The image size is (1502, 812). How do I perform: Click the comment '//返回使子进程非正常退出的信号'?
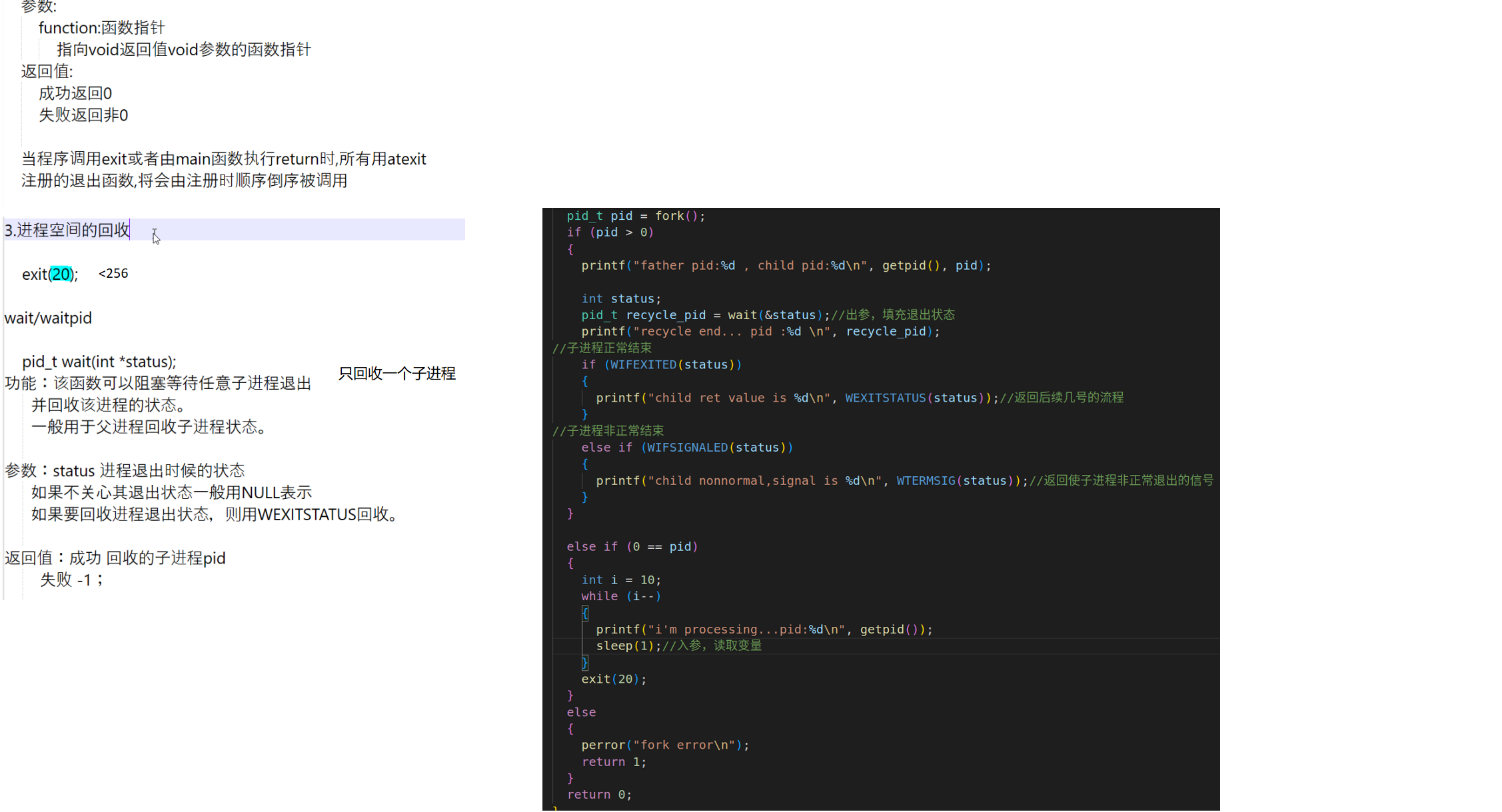tap(1122, 480)
